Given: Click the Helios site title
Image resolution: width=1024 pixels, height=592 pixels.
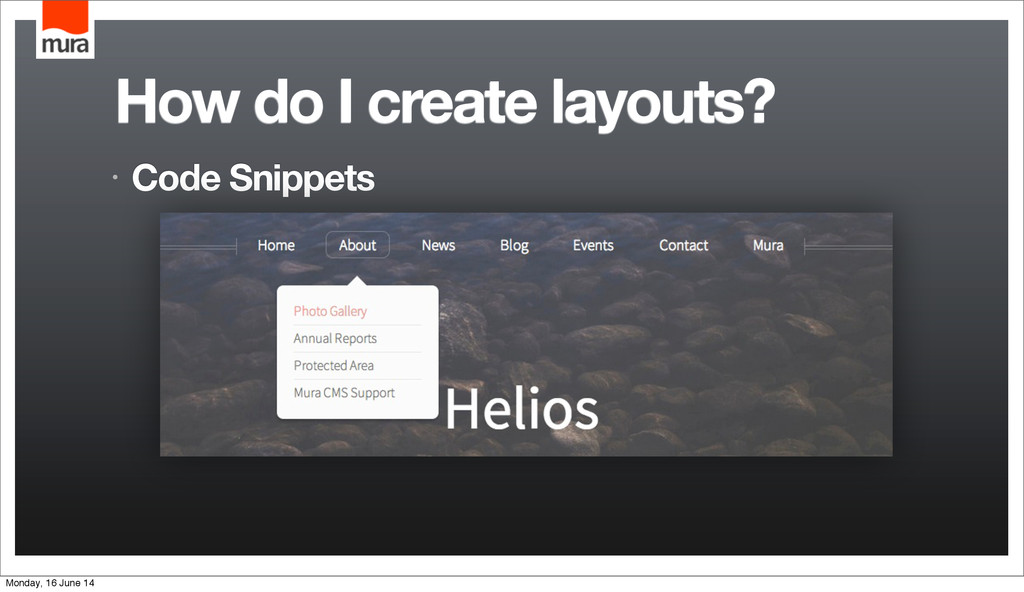Looking at the screenshot, I should tap(521, 409).
